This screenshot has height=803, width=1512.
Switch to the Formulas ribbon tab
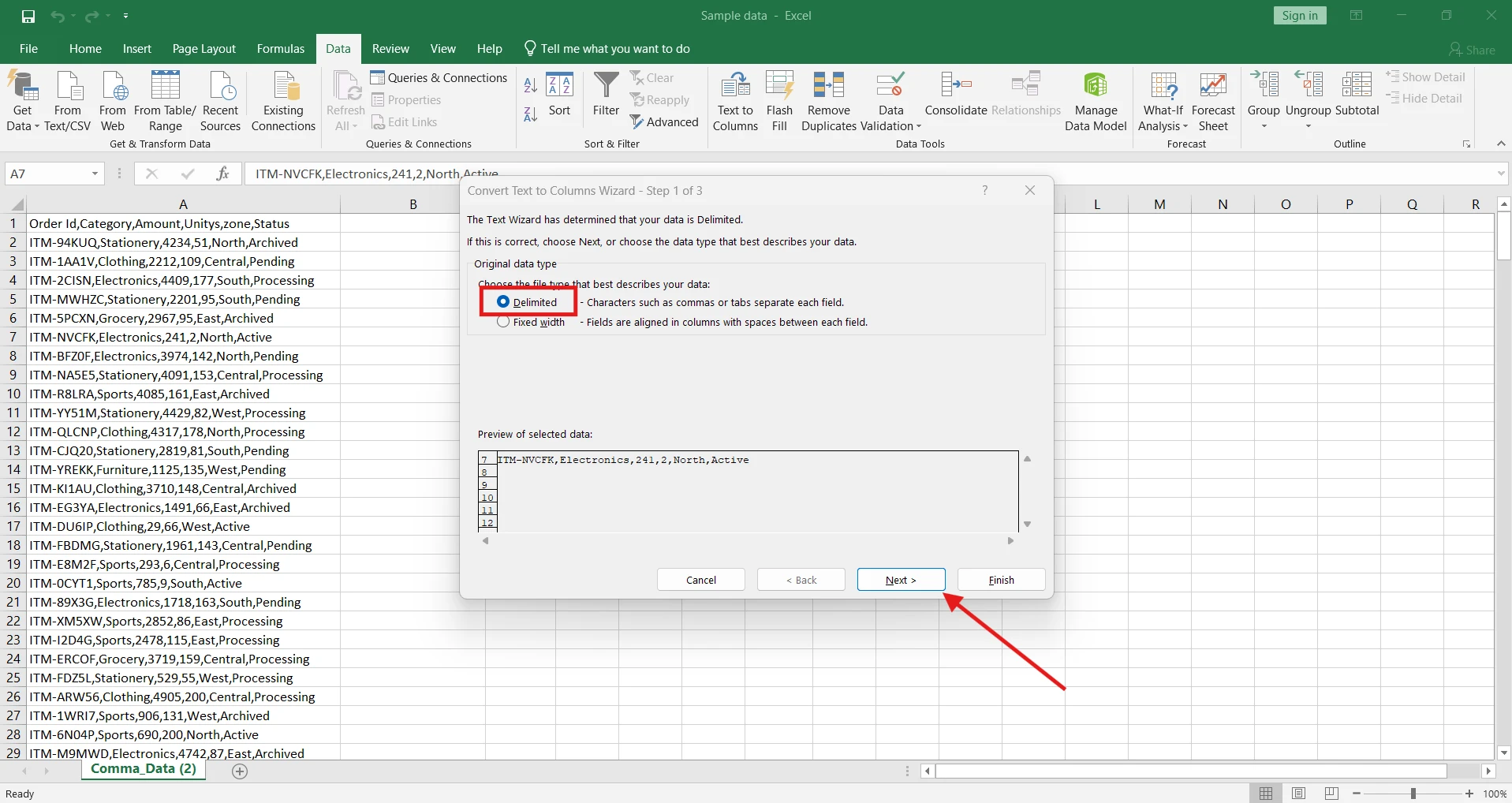(x=280, y=48)
